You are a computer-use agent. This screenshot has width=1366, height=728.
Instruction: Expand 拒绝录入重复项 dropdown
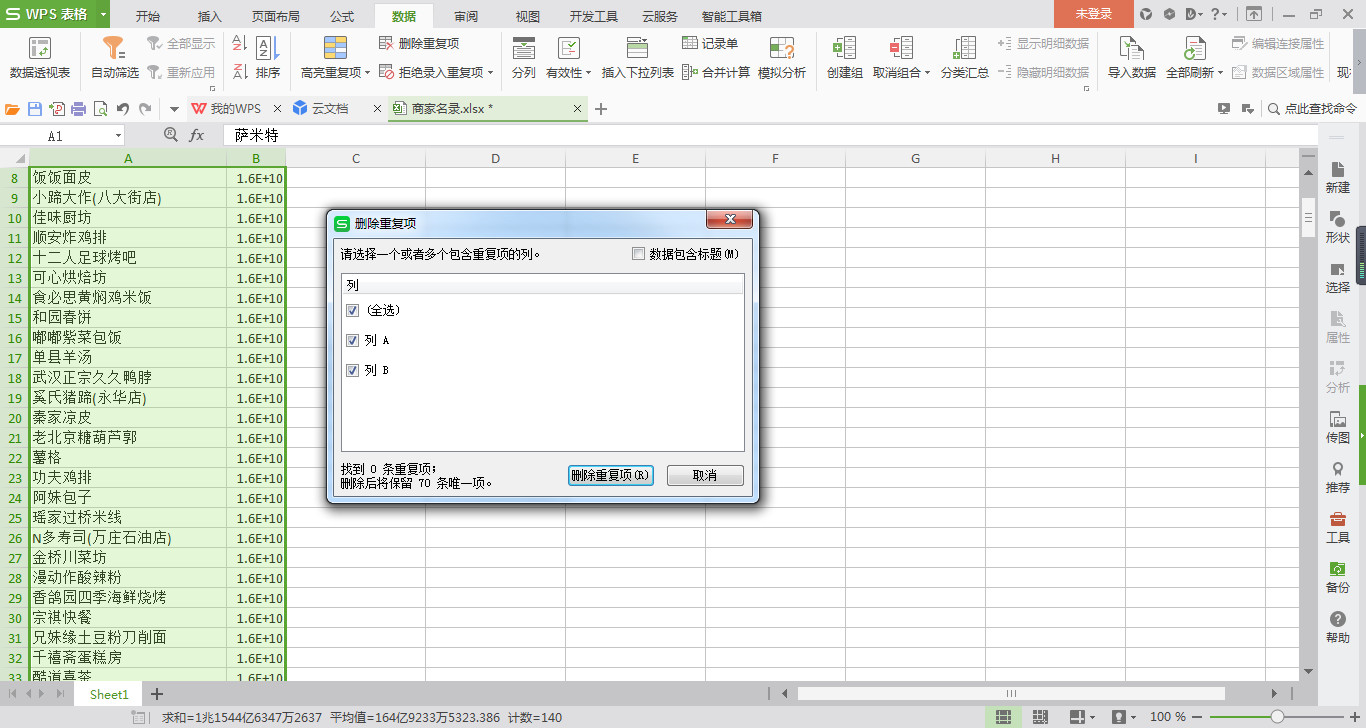[490, 73]
